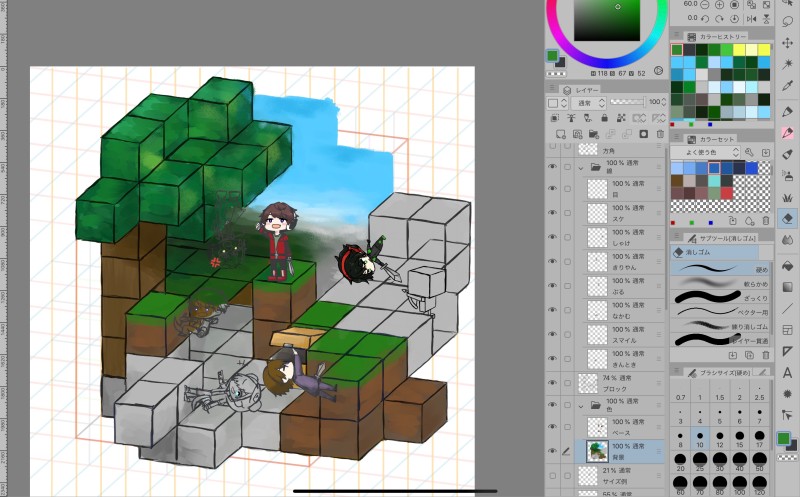Select the Ruler tool
The width and height of the screenshot is (800, 497).
pyautogui.click(x=787, y=351)
